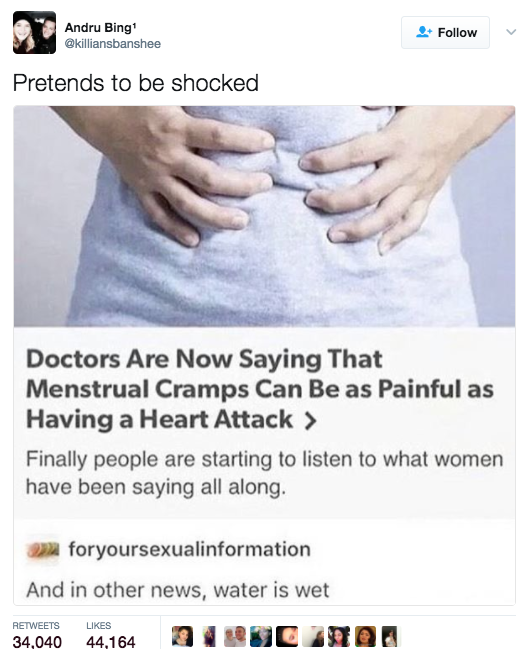Open the first liker's avatar
The image size is (526, 649).
[x=183, y=636]
